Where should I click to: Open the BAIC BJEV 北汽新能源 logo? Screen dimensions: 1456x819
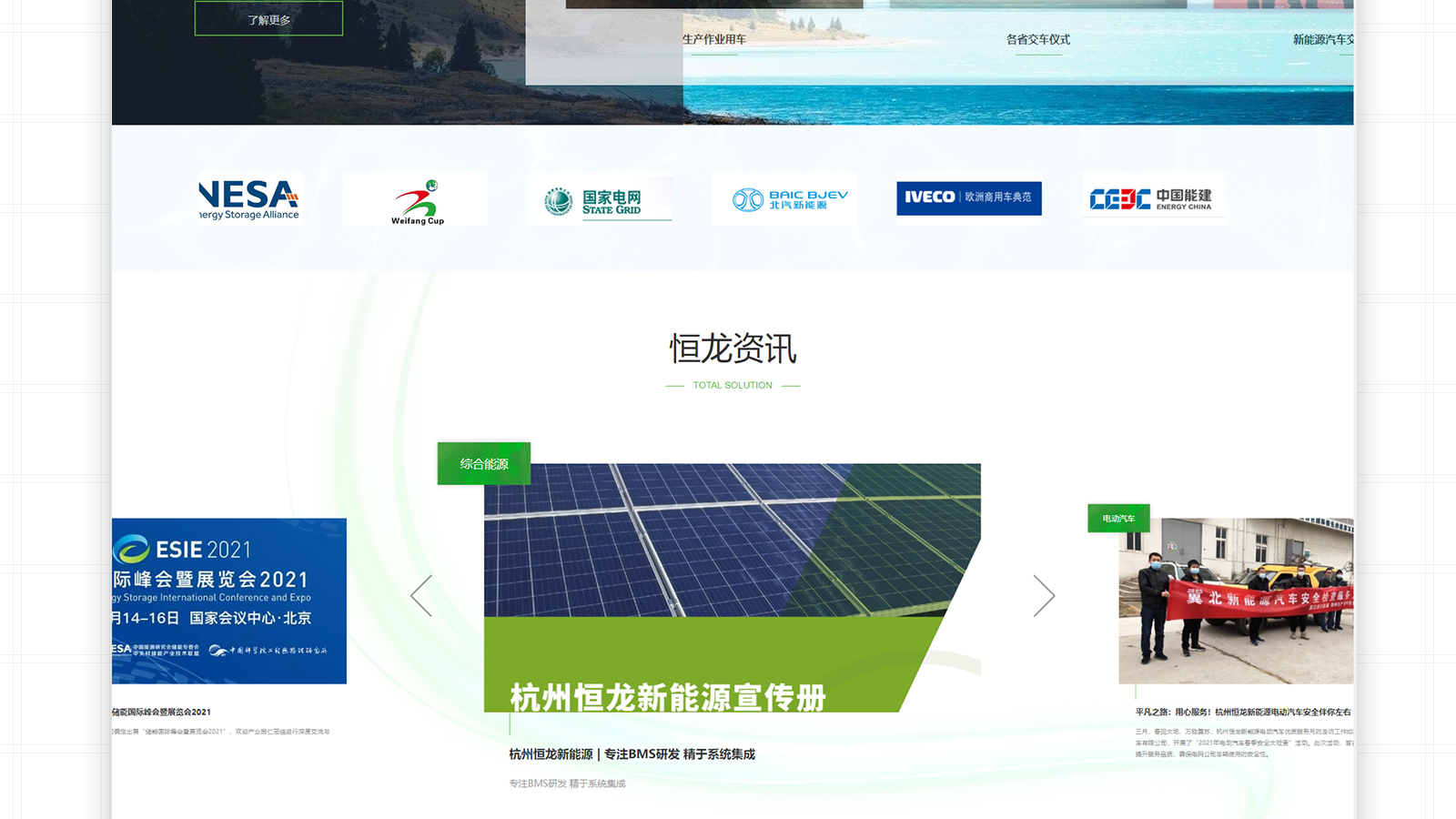(x=784, y=199)
